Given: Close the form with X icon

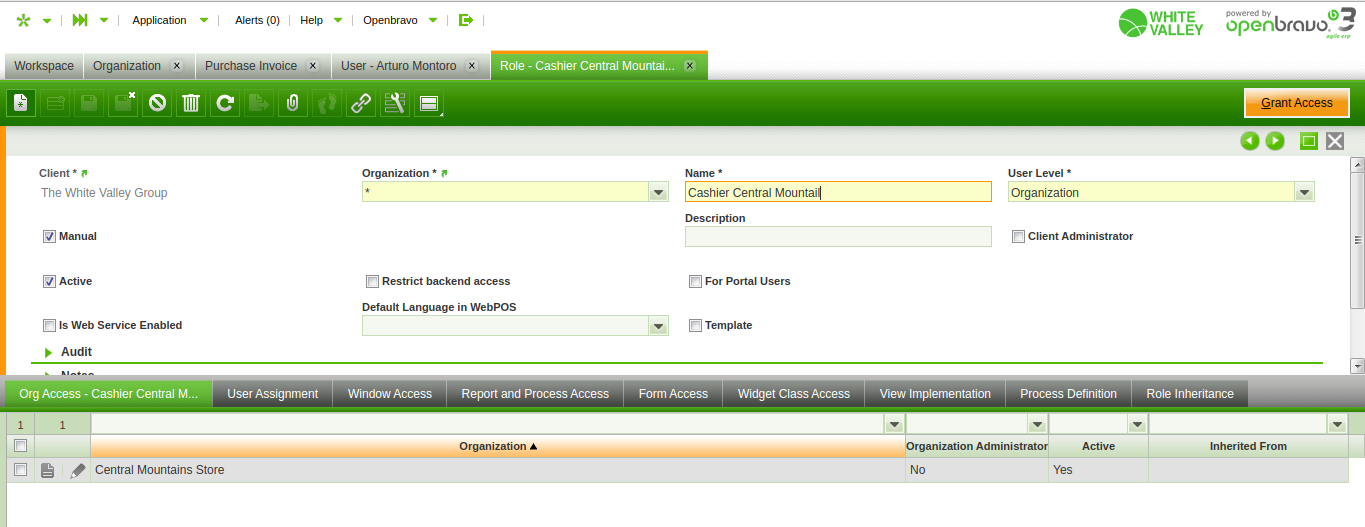Looking at the screenshot, I should (x=1335, y=141).
